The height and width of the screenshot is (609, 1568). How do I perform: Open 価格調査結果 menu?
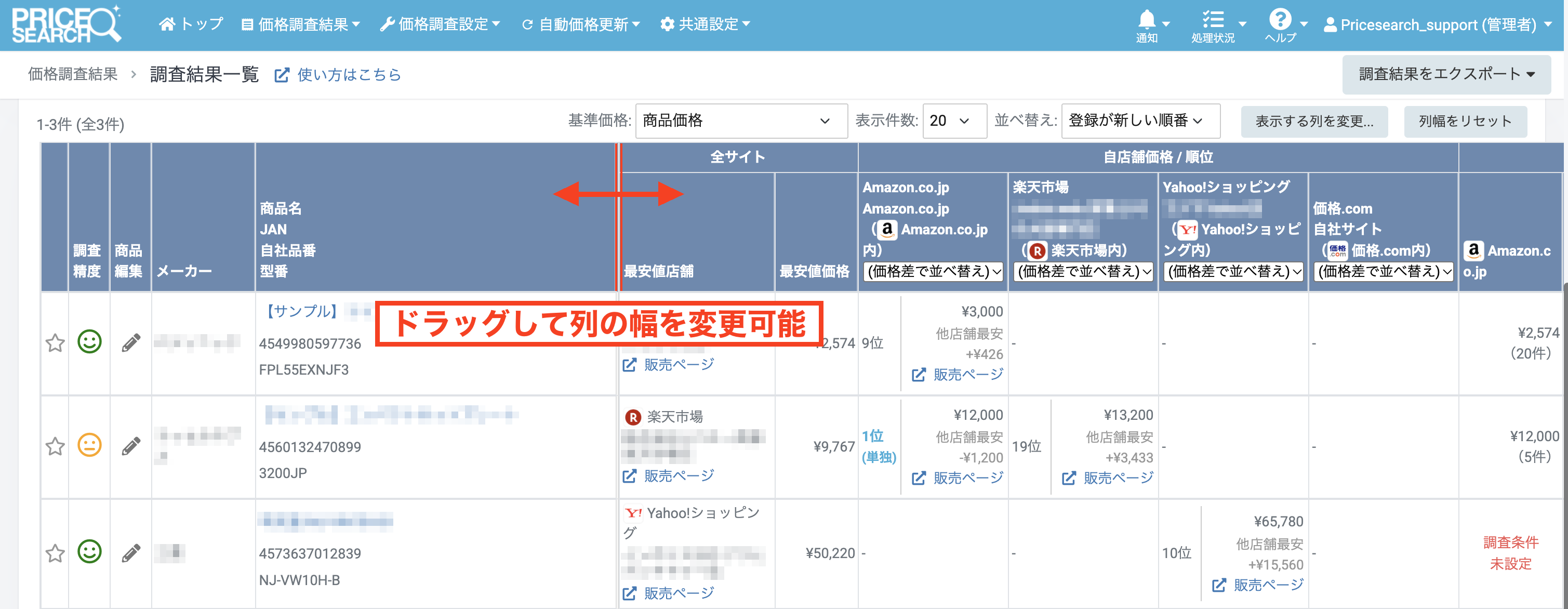(301, 24)
